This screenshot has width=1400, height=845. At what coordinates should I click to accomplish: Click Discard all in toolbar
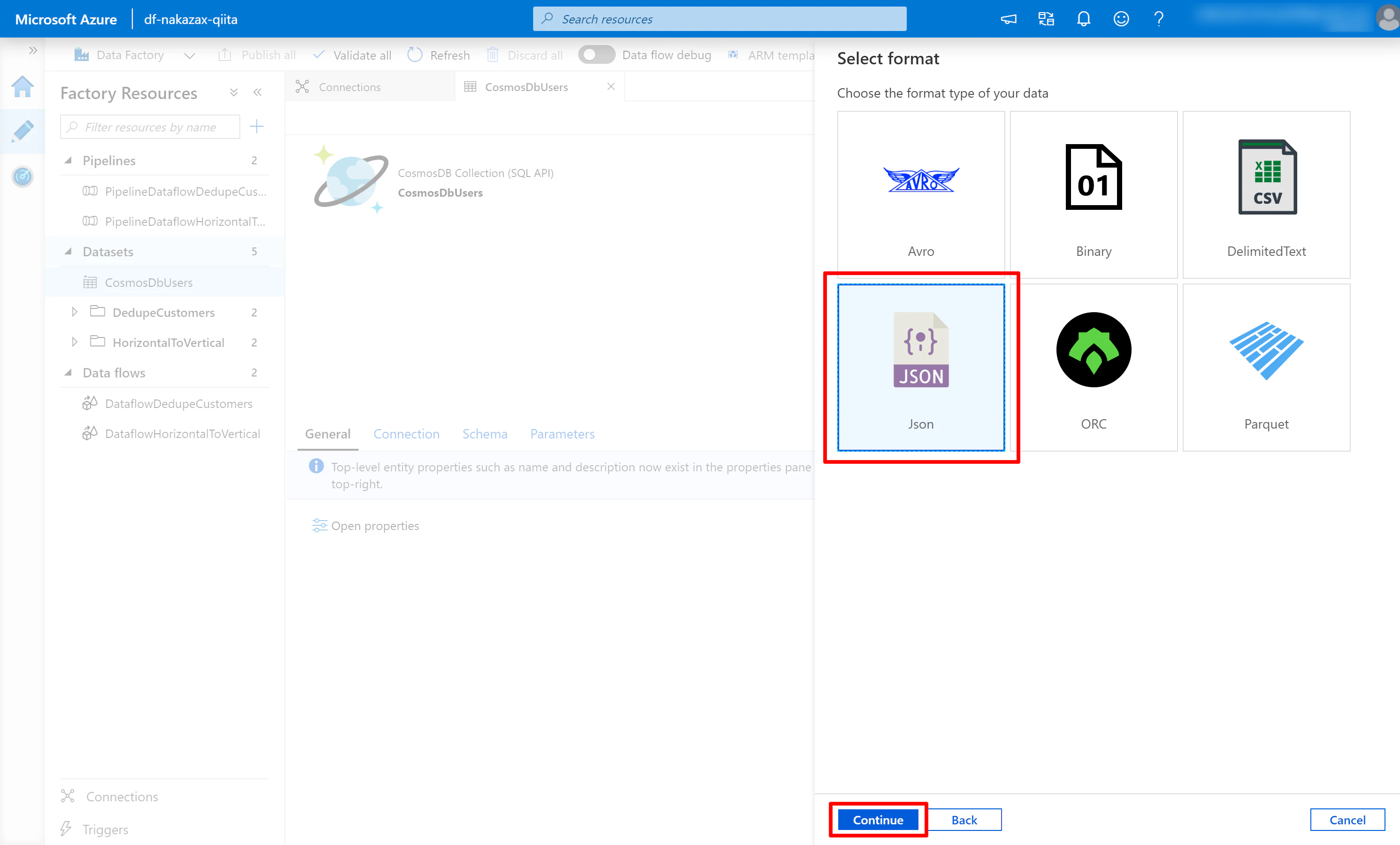click(x=524, y=55)
